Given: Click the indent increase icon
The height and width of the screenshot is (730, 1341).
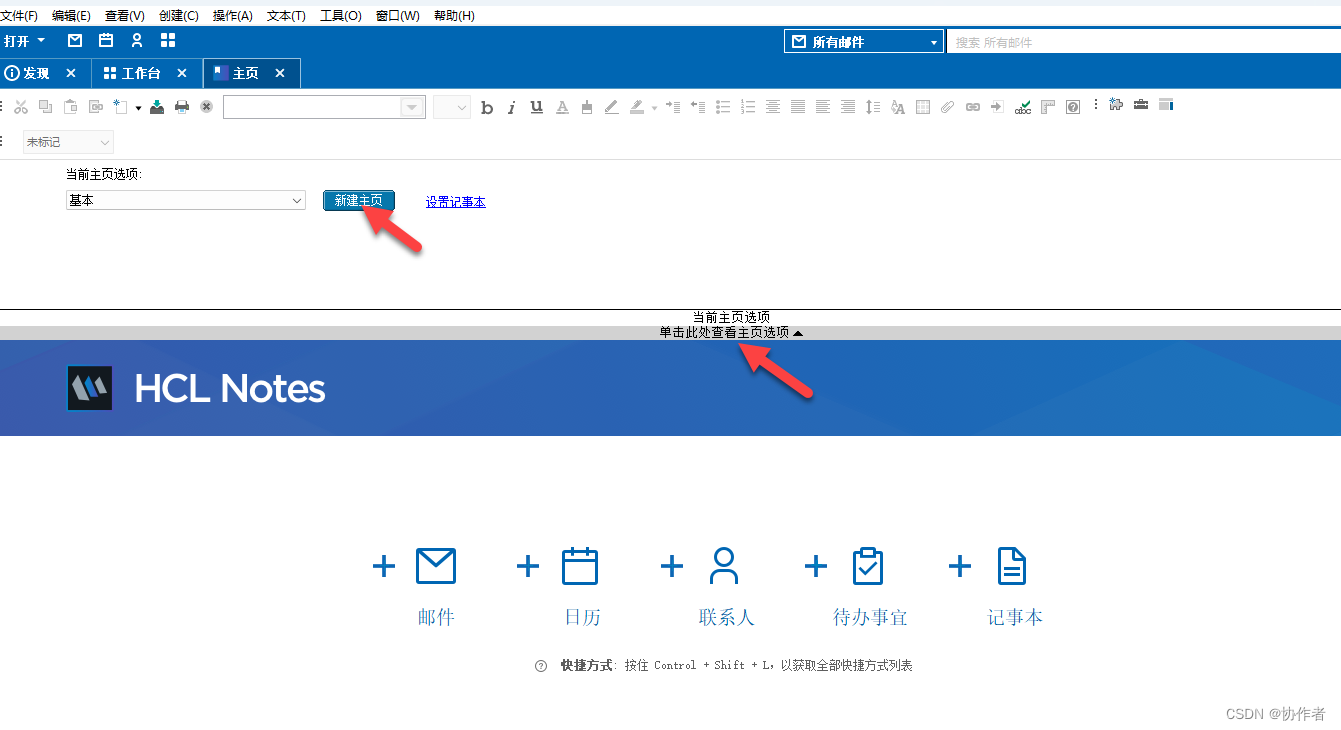Looking at the screenshot, I should 673,106.
